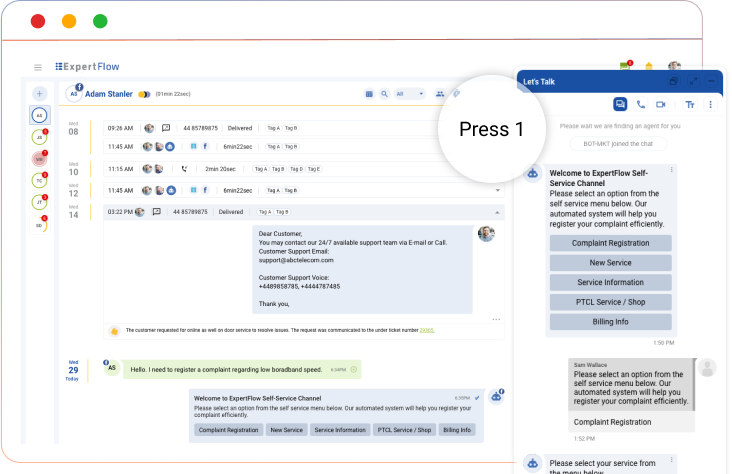Click Tag D in the 11:15 AM row
The height and width of the screenshot is (474, 732).
(x=296, y=169)
